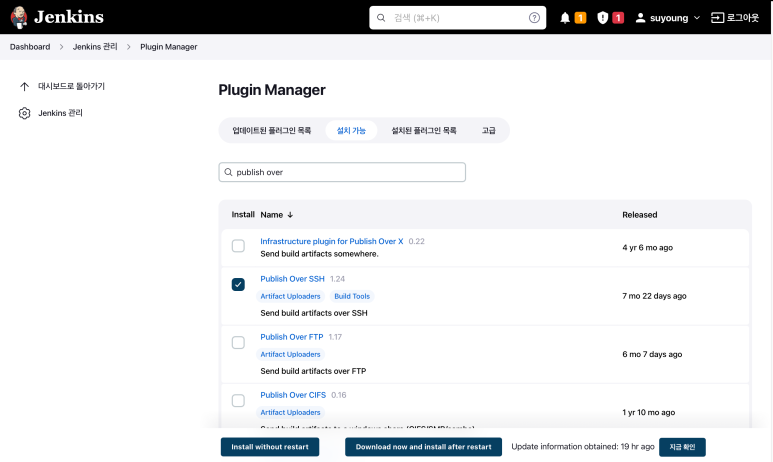Image resolution: width=773 pixels, height=462 pixels.
Task: Open search help question mark icon
Action: [534, 18]
